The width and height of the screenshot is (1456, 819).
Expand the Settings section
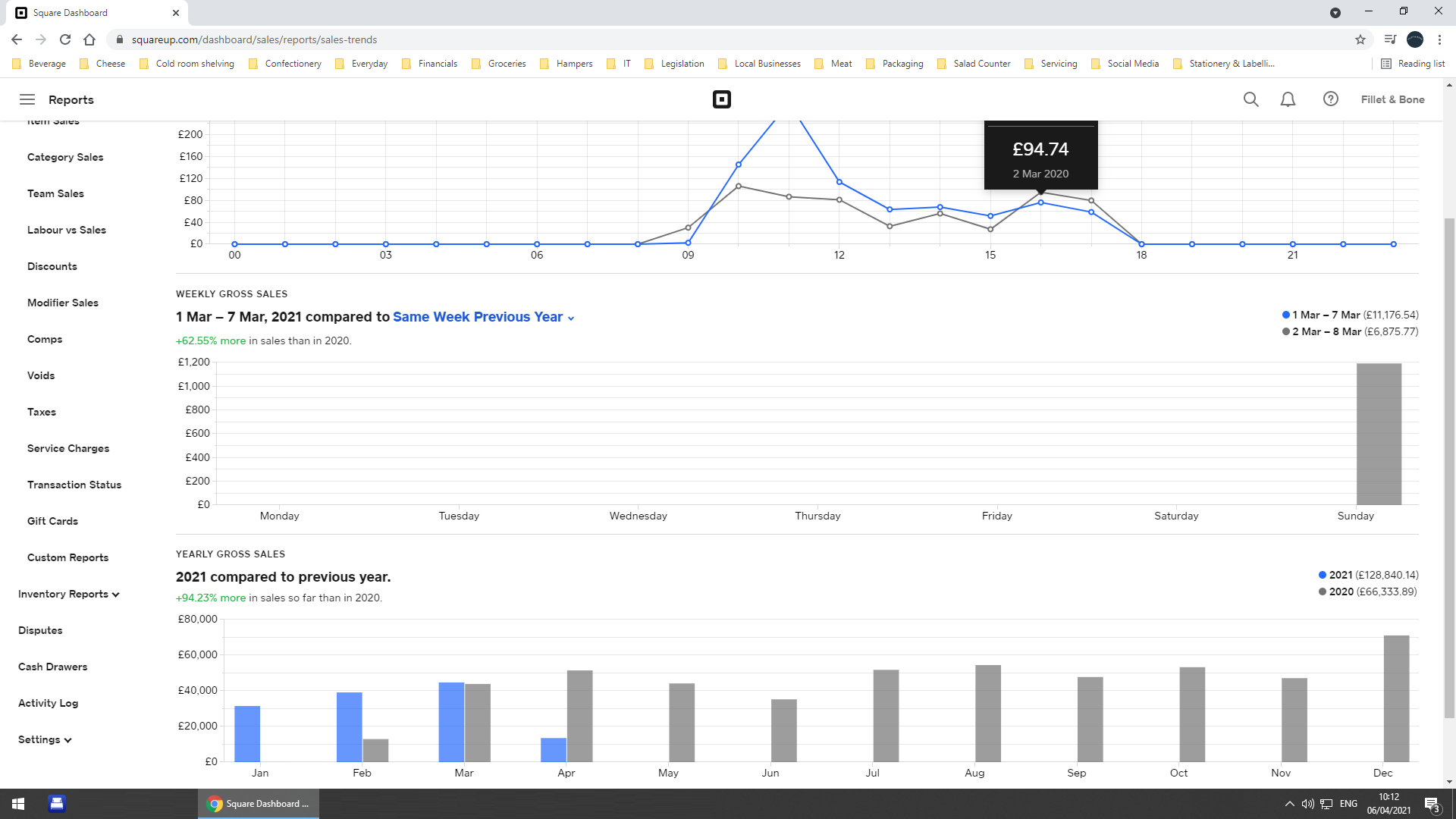point(45,739)
